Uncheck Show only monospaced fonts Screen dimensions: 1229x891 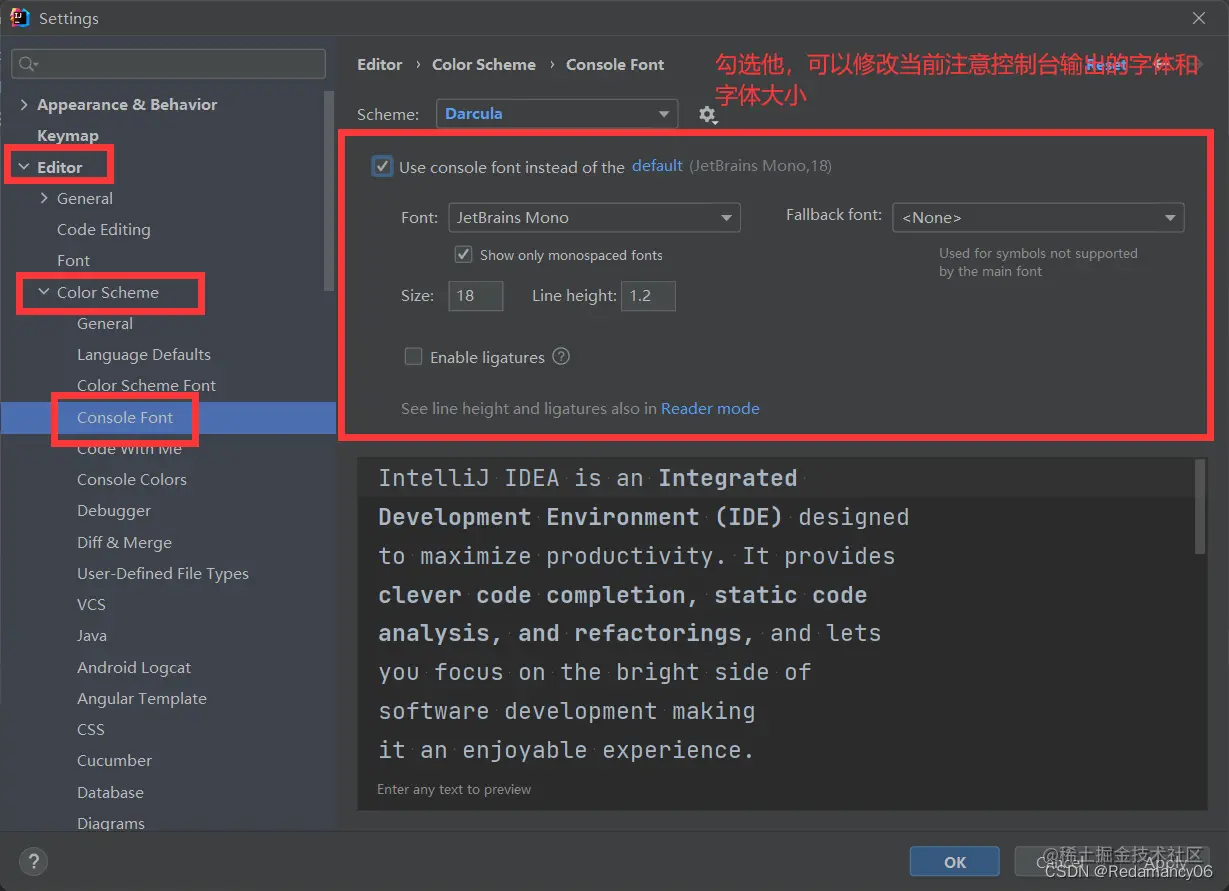tap(463, 254)
